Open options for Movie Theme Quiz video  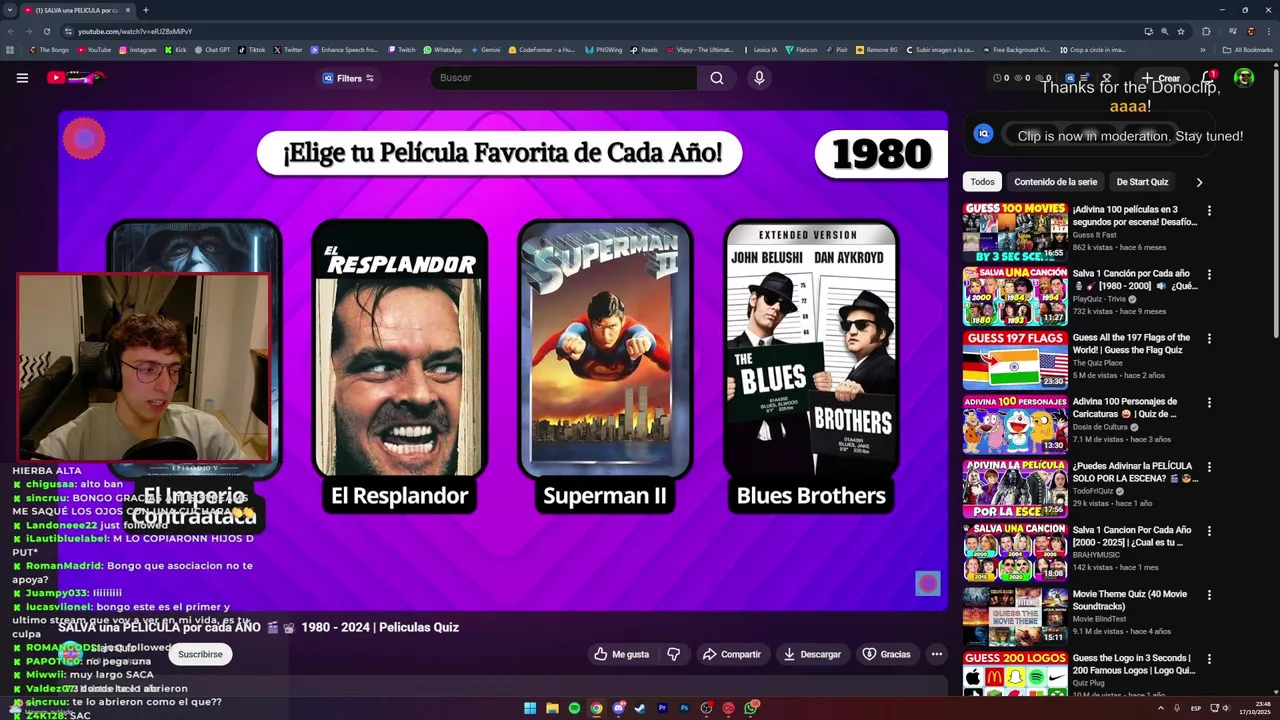click(1209, 595)
